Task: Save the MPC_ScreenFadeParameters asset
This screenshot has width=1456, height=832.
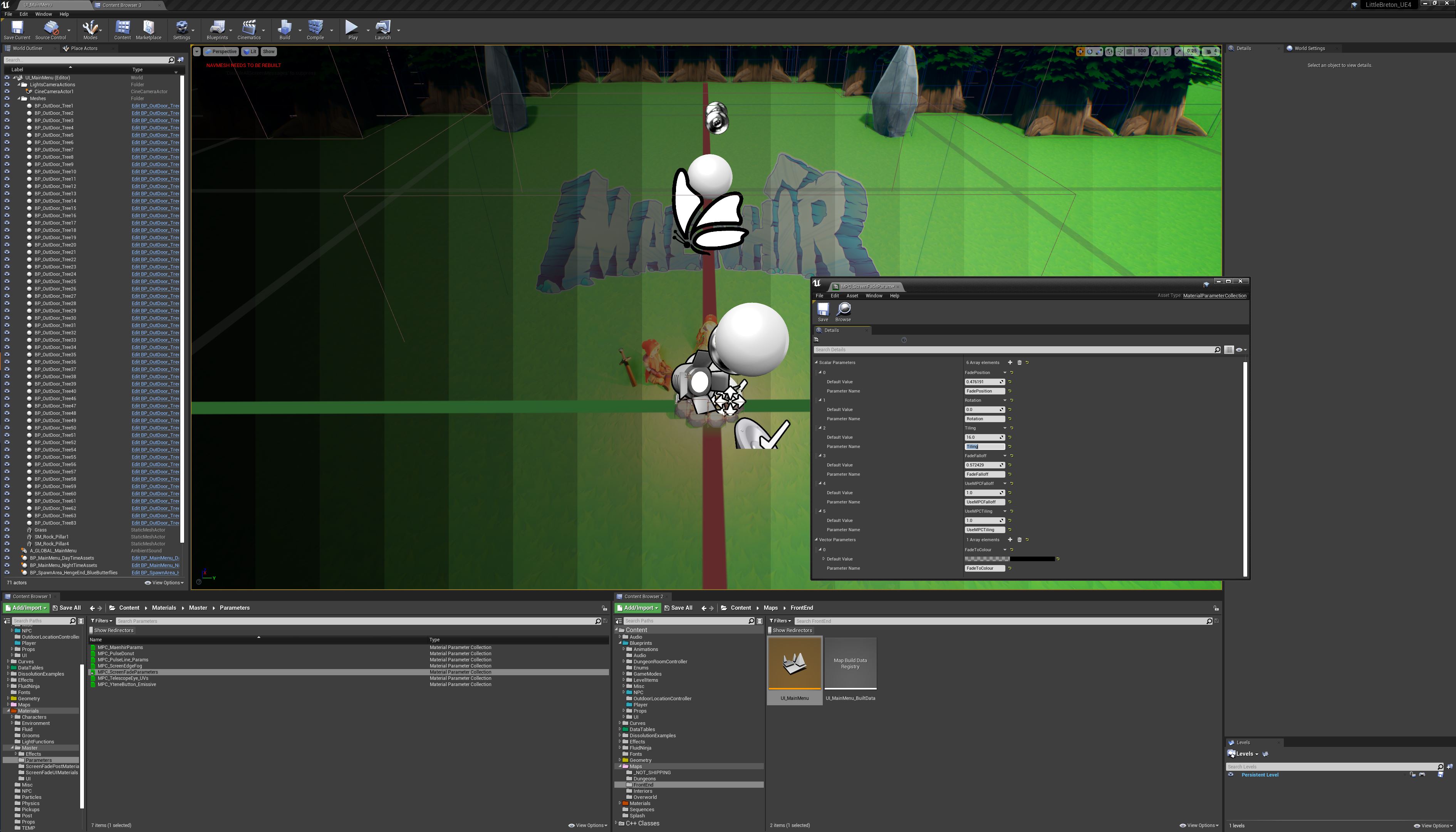Action: click(x=823, y=312)
